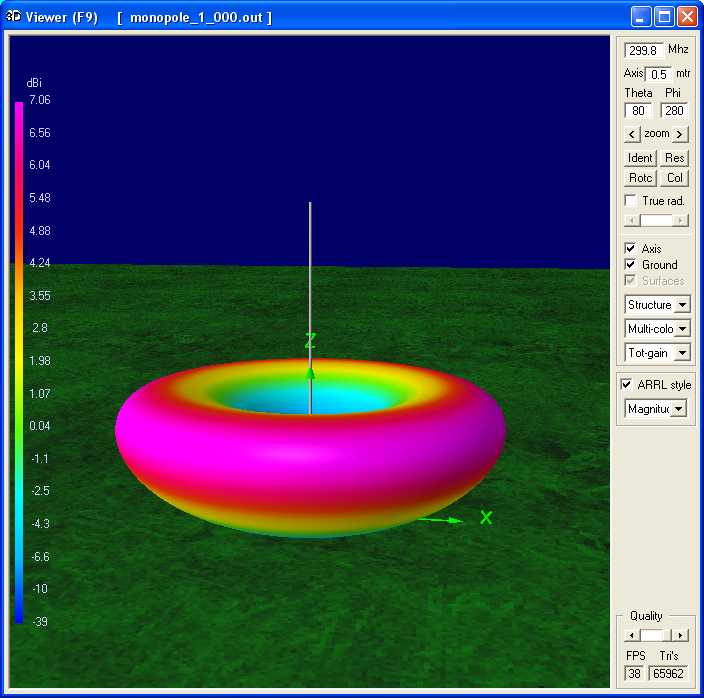Click the Col color button

675,178
